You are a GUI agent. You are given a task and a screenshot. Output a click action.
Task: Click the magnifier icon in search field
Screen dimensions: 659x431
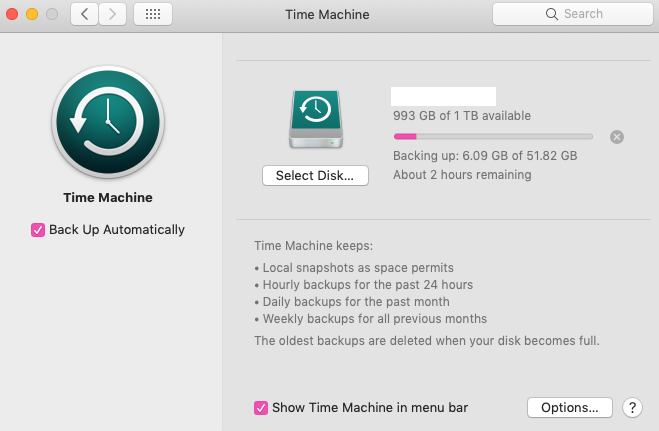click(551, 14)
